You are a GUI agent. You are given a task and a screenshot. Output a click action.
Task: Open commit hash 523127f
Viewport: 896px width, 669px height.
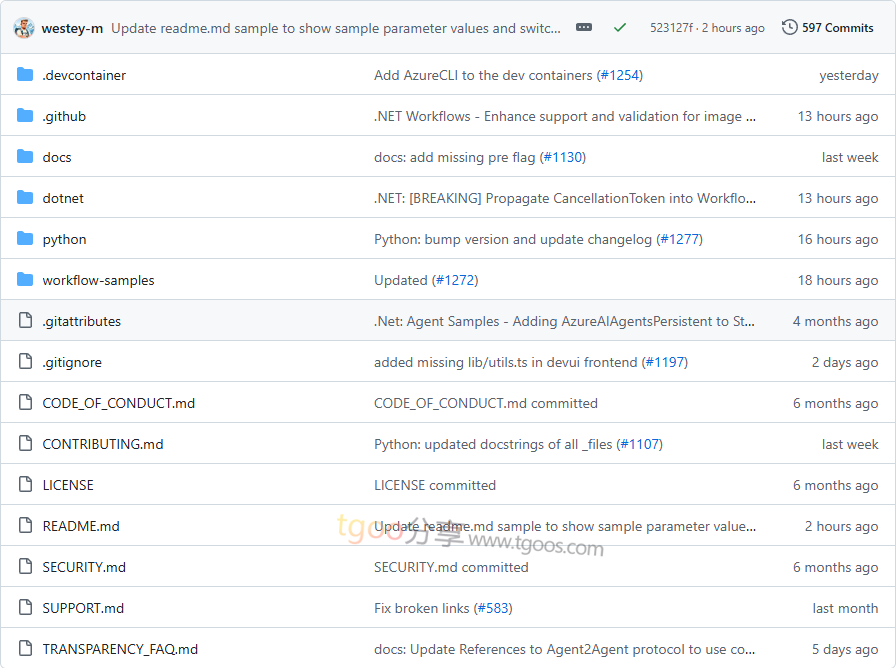pos(671,28)
